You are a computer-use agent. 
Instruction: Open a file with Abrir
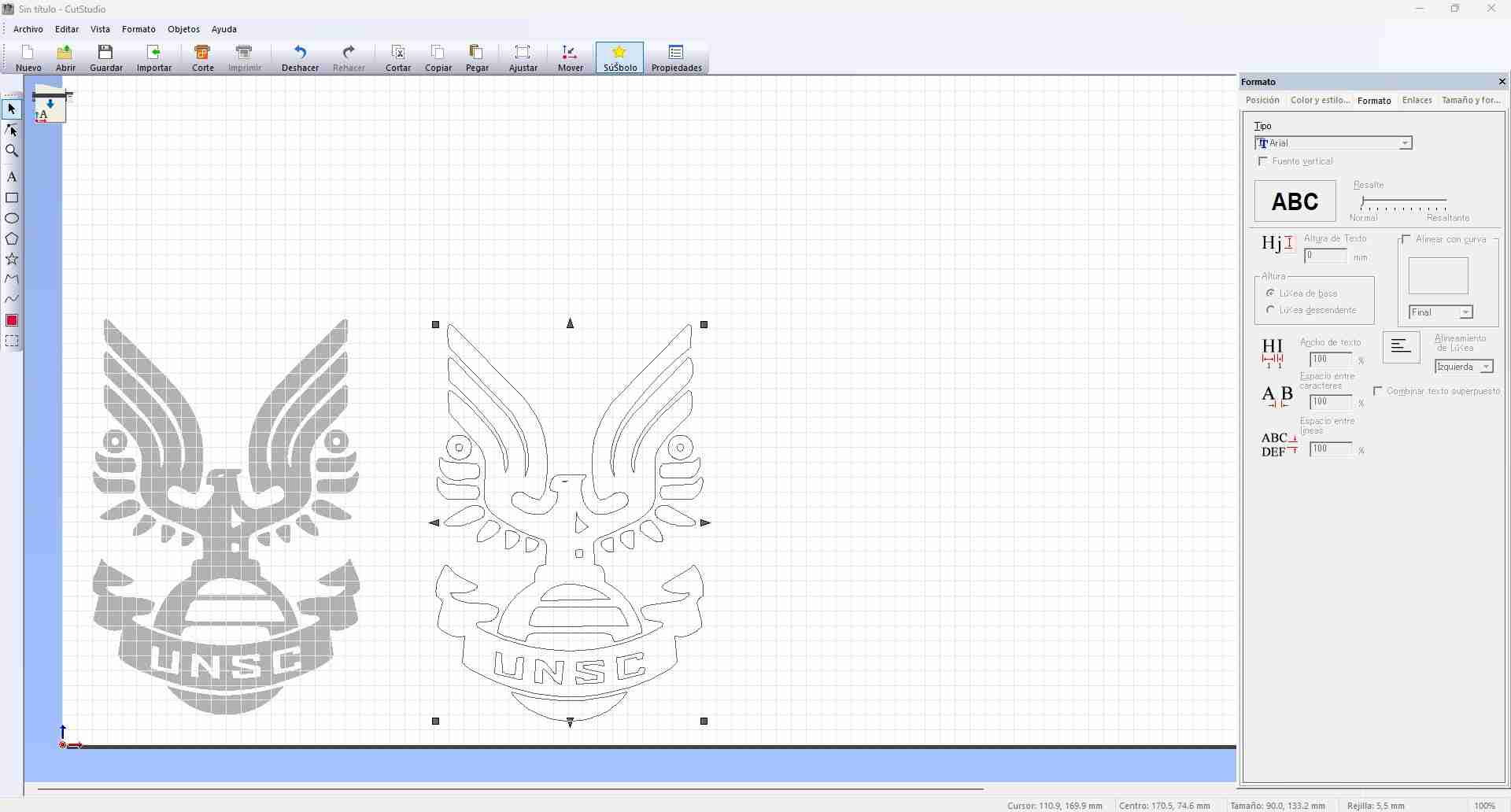pyautogui.click(x=65, y=58)
